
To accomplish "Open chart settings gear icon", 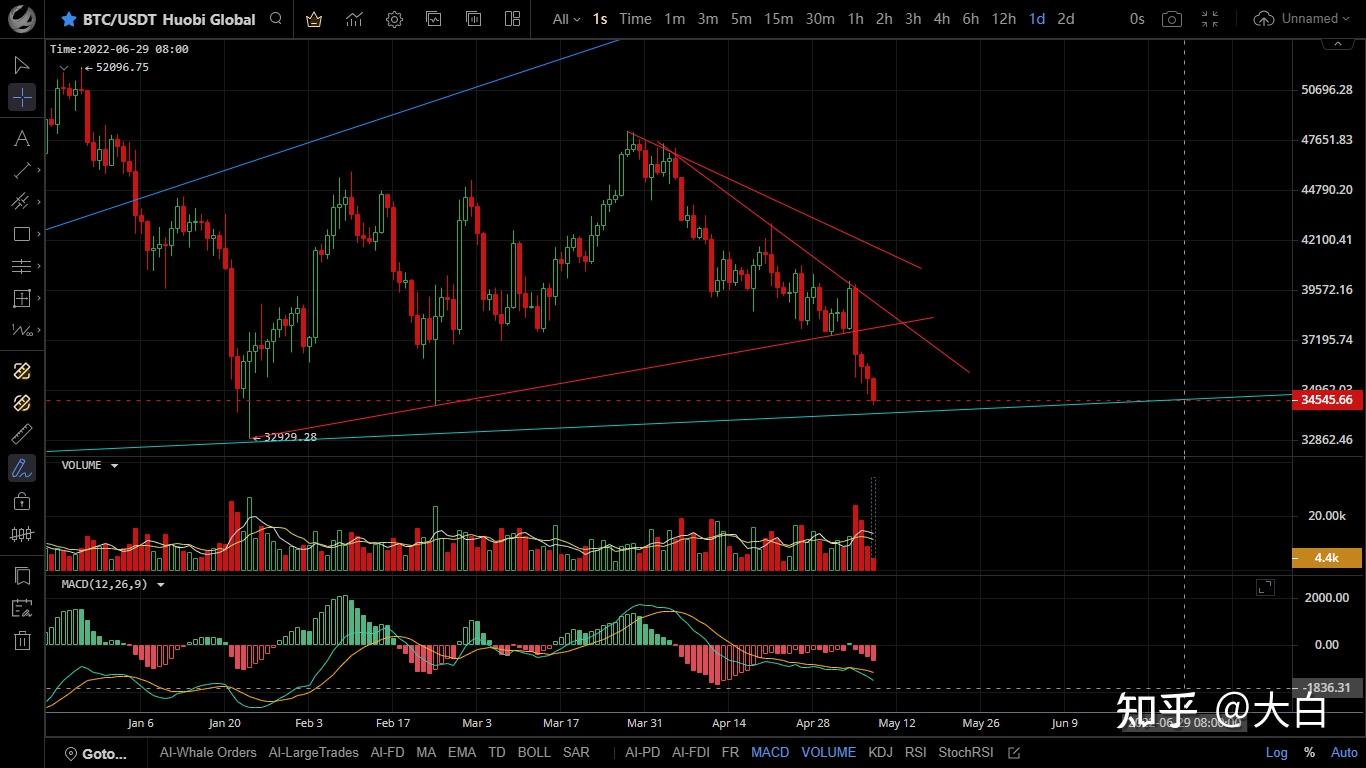I will 394,19.
